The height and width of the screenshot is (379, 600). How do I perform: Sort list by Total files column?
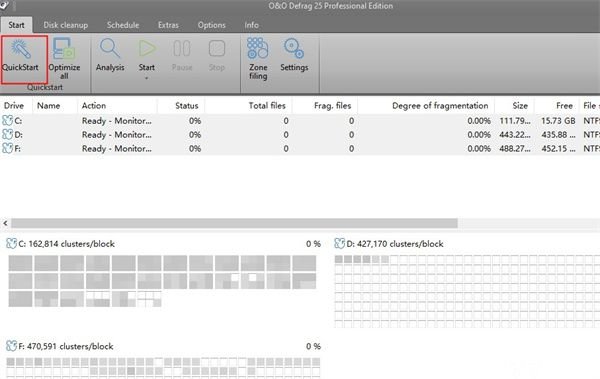[x=267, y=106]
